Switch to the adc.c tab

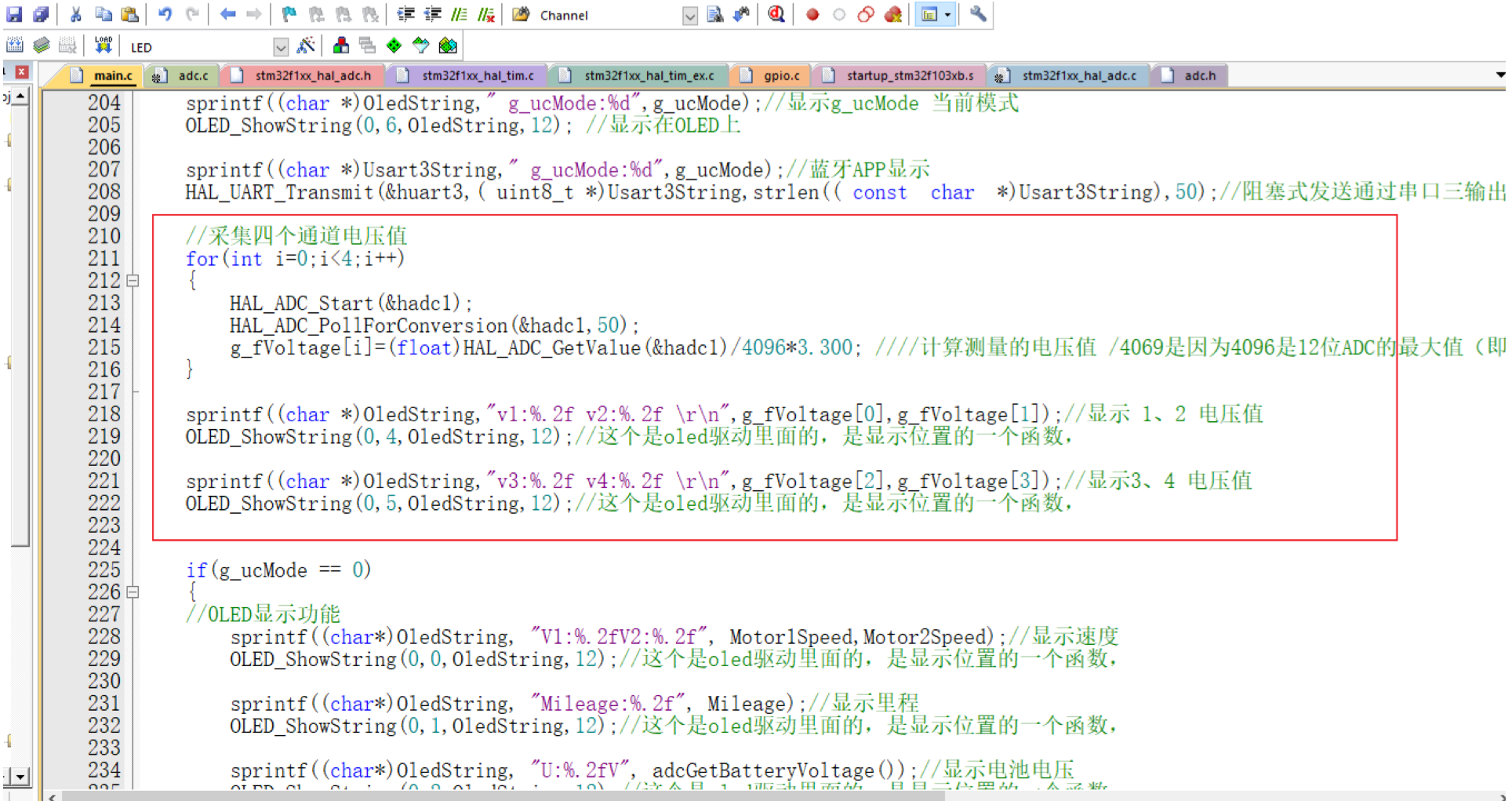pyautogui.click(x=181, y=75)
